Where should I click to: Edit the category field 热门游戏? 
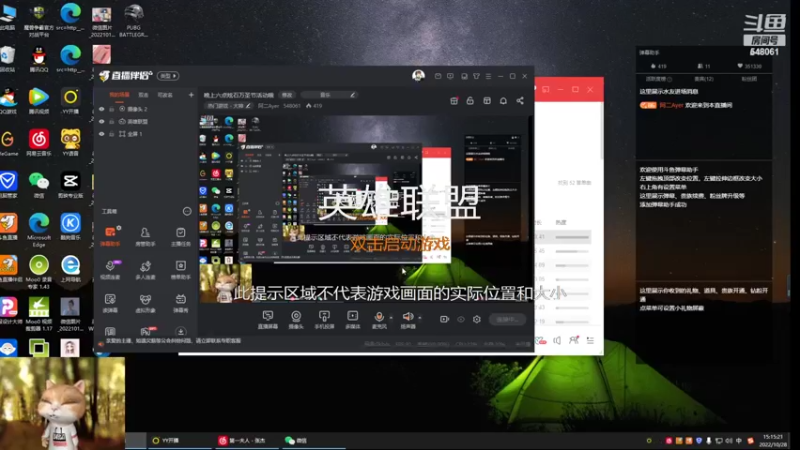[228, 106]
